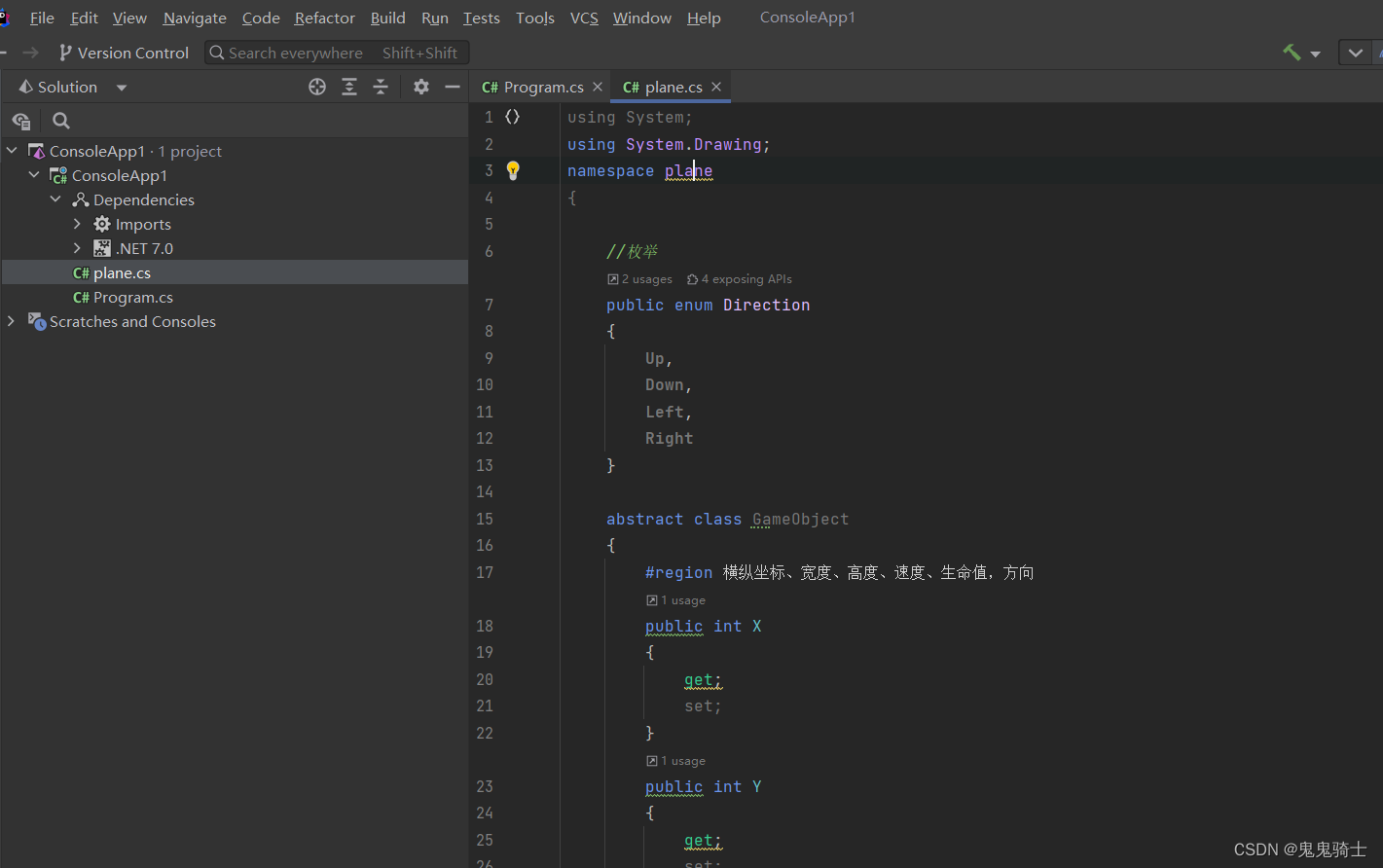The width and height of the screenshot is (1383, 868).
Task: Click the Scratches and Consoles icon
Action: point(37,321)
